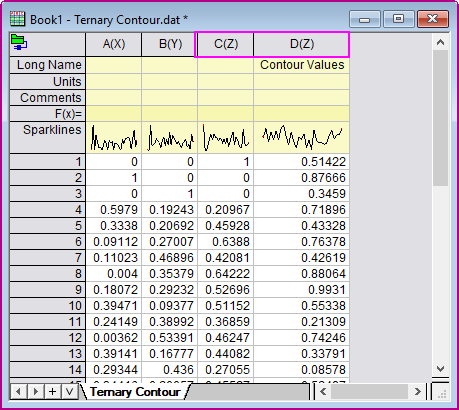The image size is (459, 410).
Task: Click the workbook organizer icon in corner
Action: tap(19, 42)
